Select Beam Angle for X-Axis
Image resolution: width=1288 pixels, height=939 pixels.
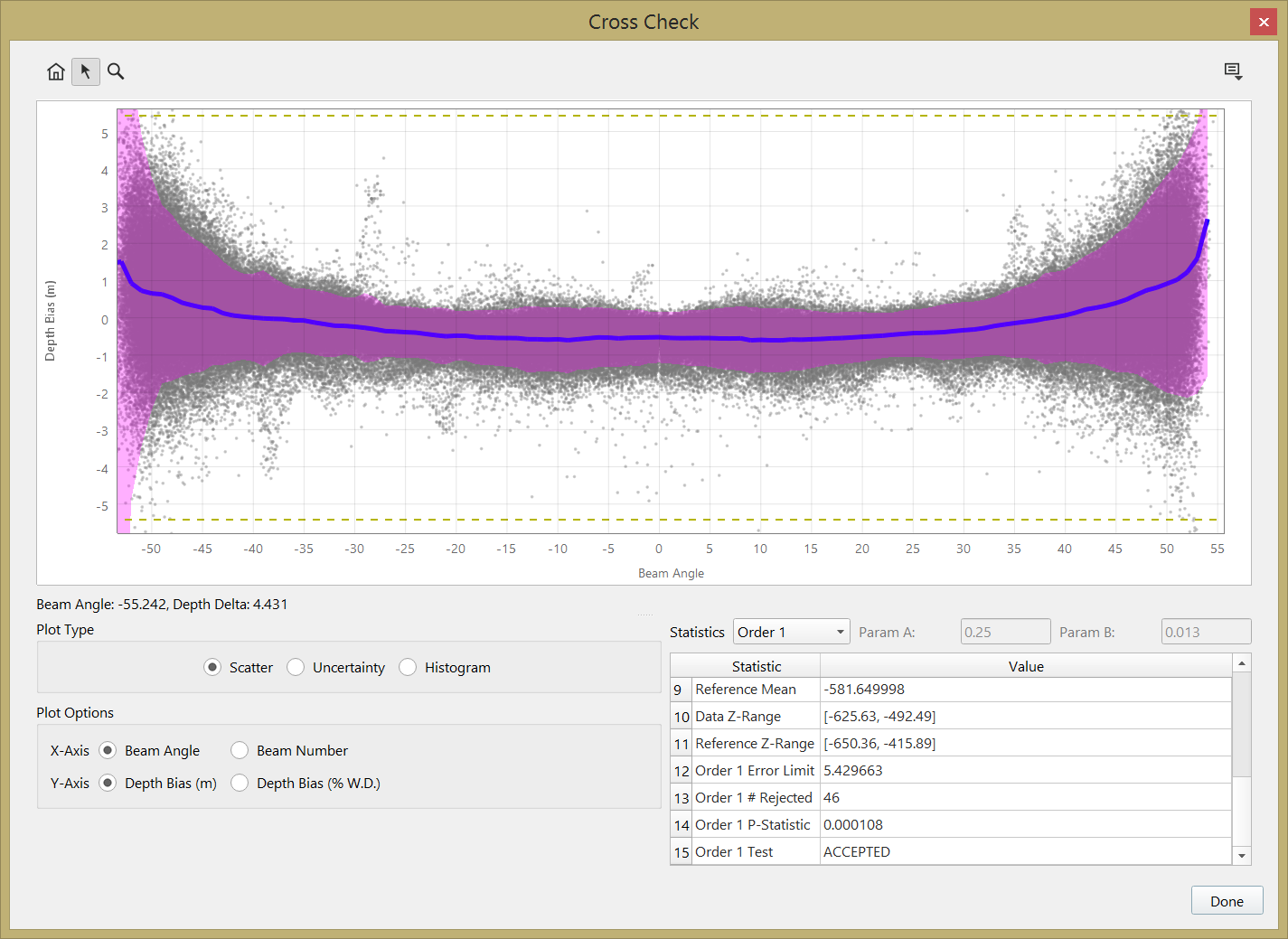click(x=108, y=750)
